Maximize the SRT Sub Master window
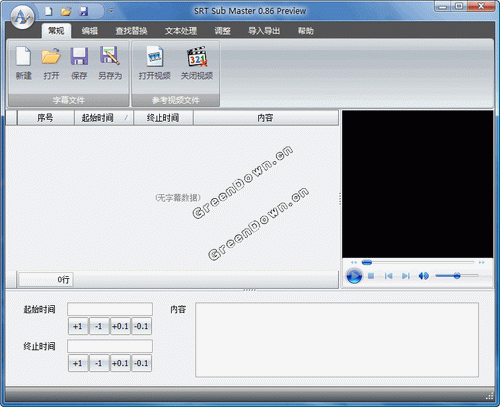This screenshot has height=407, width=500. [x=459, y=6]
